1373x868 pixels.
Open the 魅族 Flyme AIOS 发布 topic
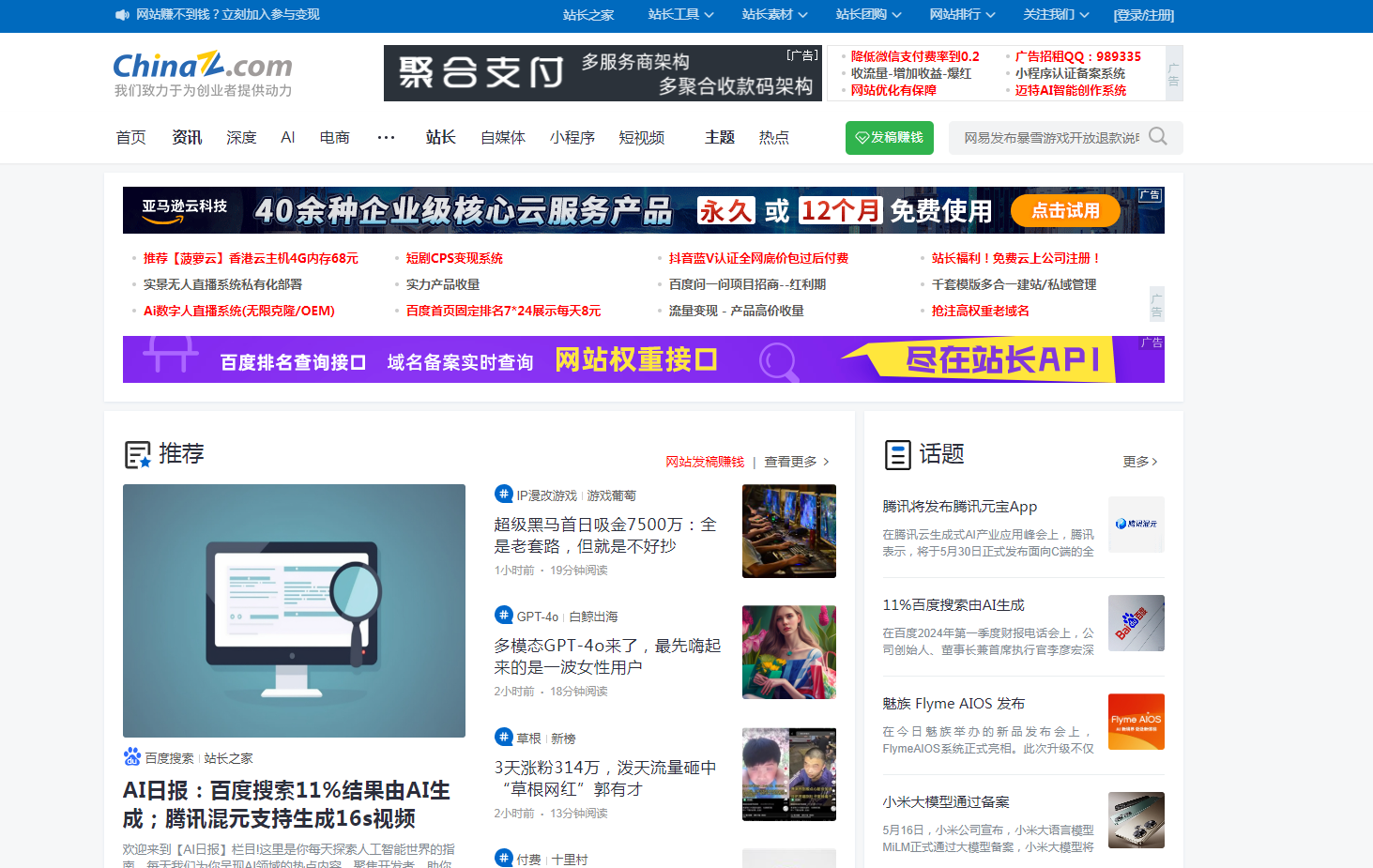(x=953, y=704)
